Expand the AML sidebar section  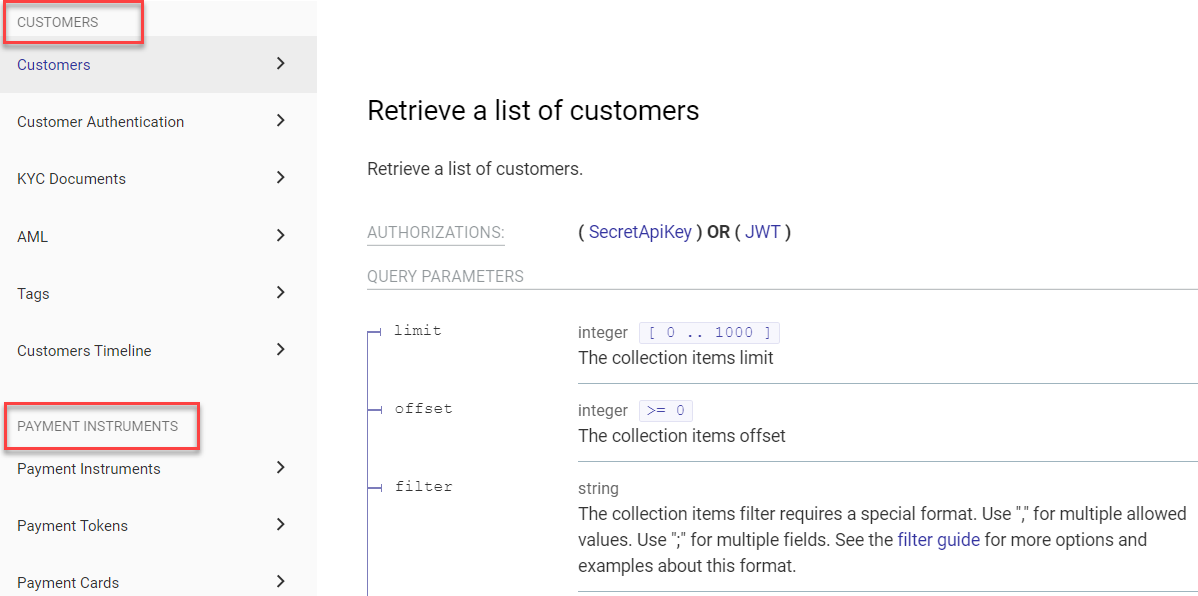(x=31, y=236)
